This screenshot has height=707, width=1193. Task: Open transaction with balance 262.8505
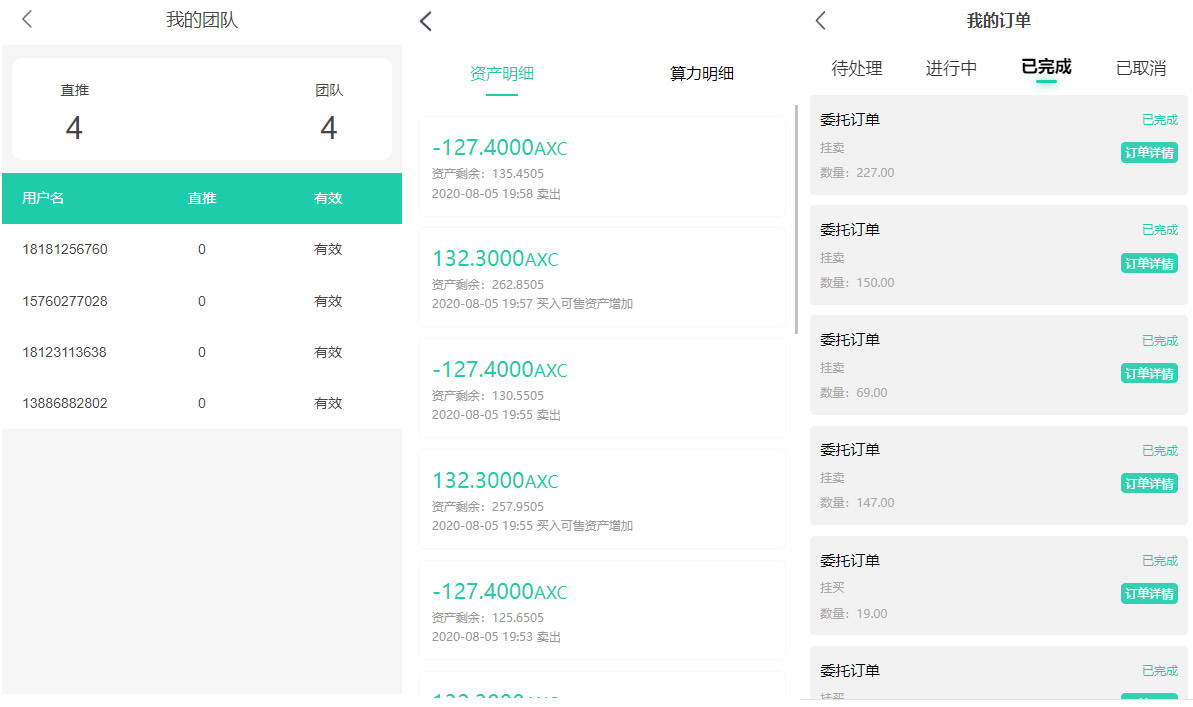point(602,277)
